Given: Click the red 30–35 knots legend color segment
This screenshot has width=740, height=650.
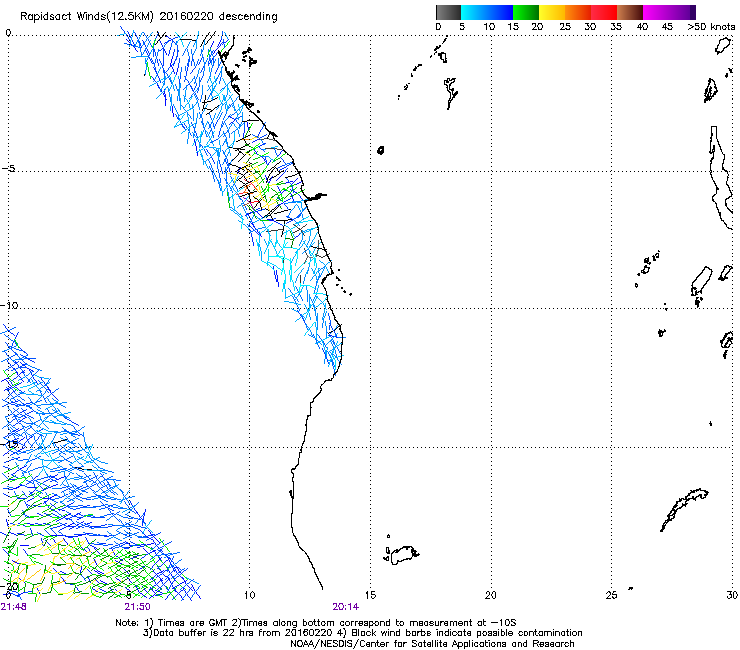Looking at the screenshot, I should pos(604,12).
